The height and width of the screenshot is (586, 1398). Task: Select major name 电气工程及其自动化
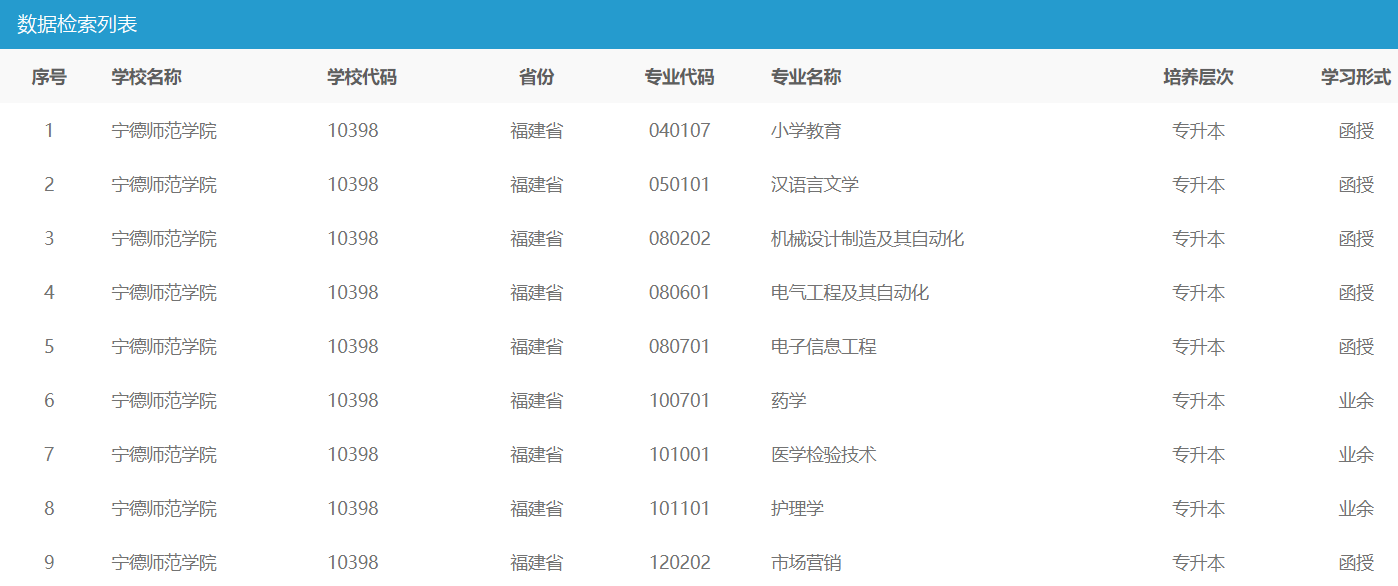[x=850, y=293]
